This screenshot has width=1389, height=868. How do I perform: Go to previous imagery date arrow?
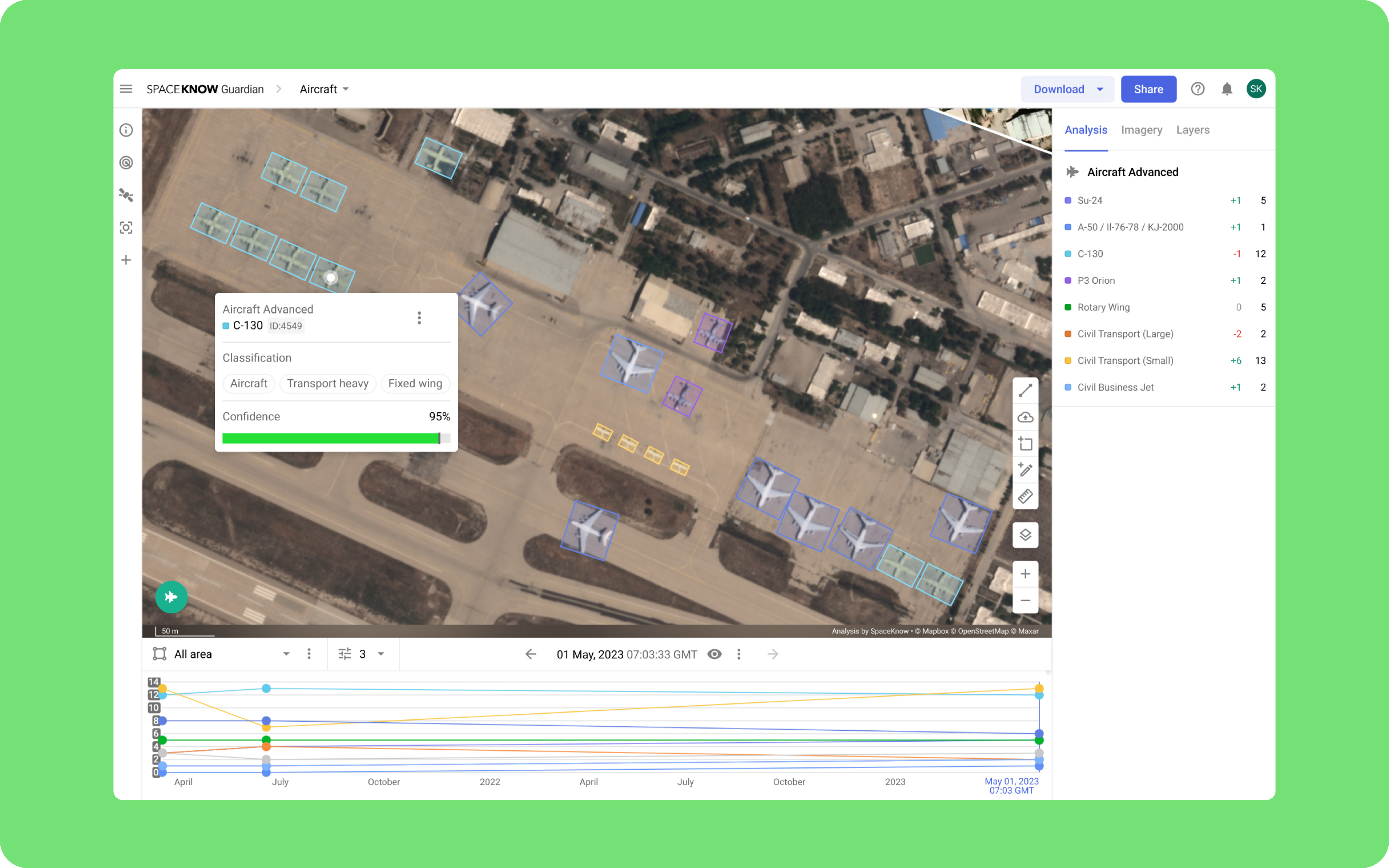pyautogui.click(x=531, y=654)
